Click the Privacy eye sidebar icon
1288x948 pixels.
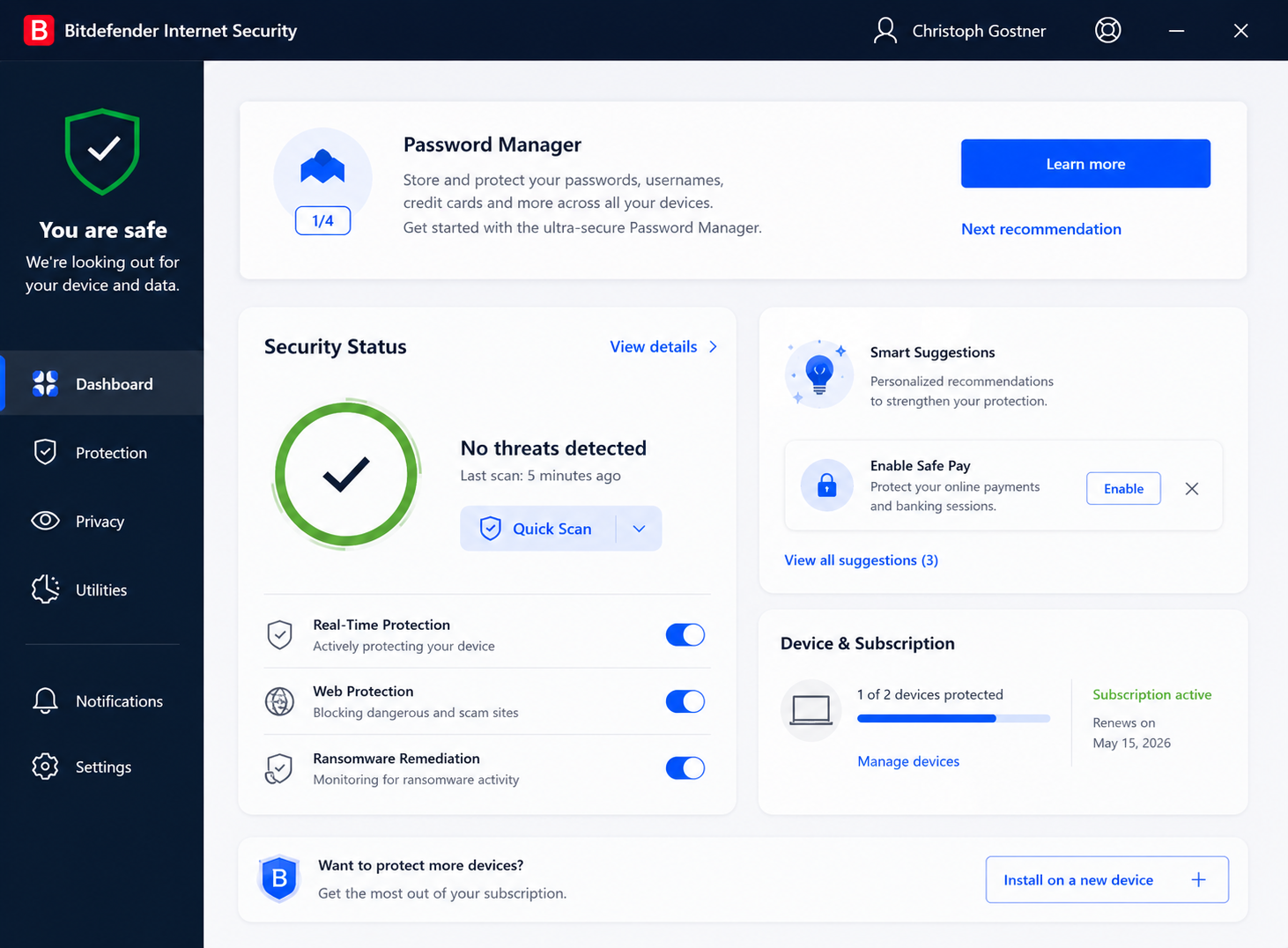[x=45, y=521]
